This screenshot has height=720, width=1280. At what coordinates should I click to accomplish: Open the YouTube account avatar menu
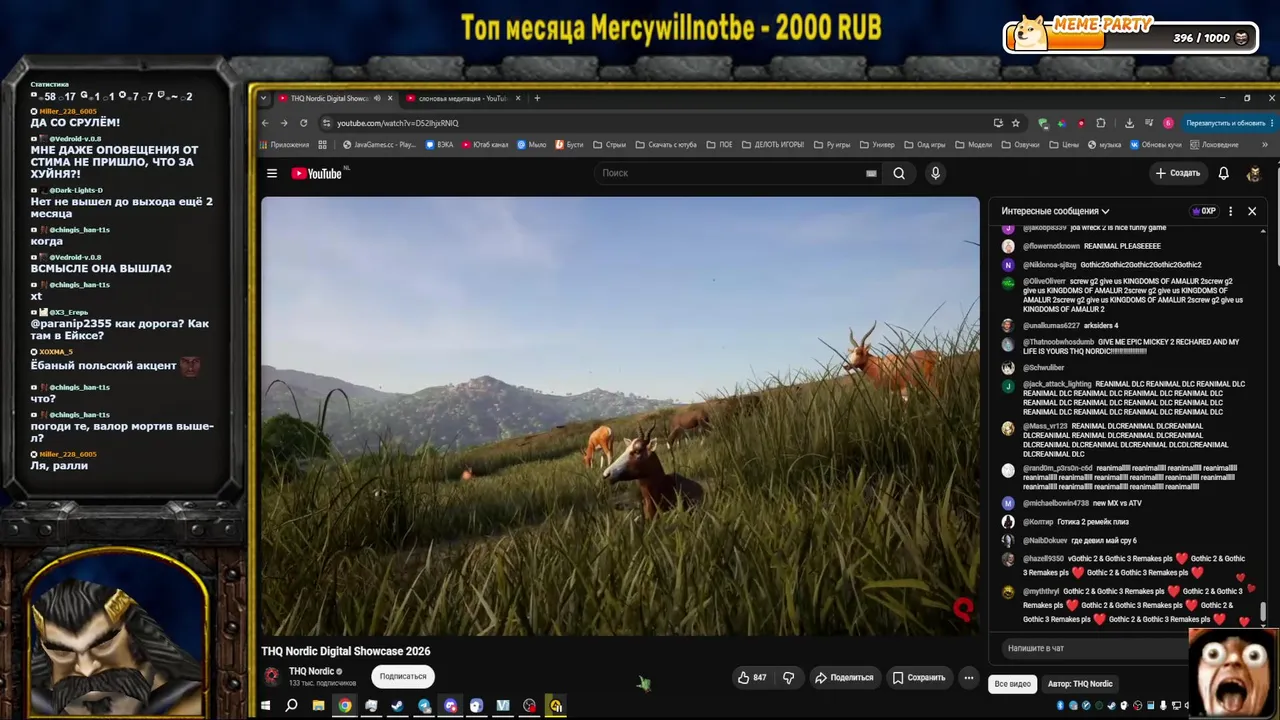coord(1253,173)
